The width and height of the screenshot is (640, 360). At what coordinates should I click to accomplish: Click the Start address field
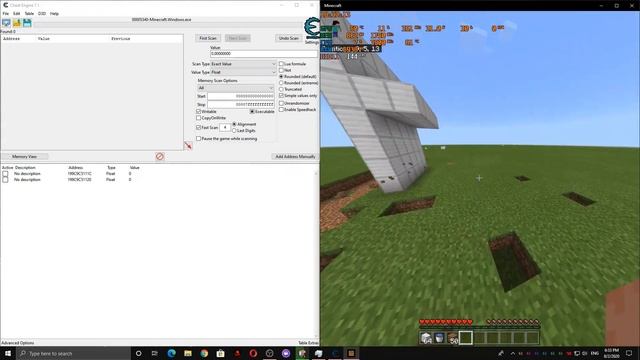[x=240, y=96]
